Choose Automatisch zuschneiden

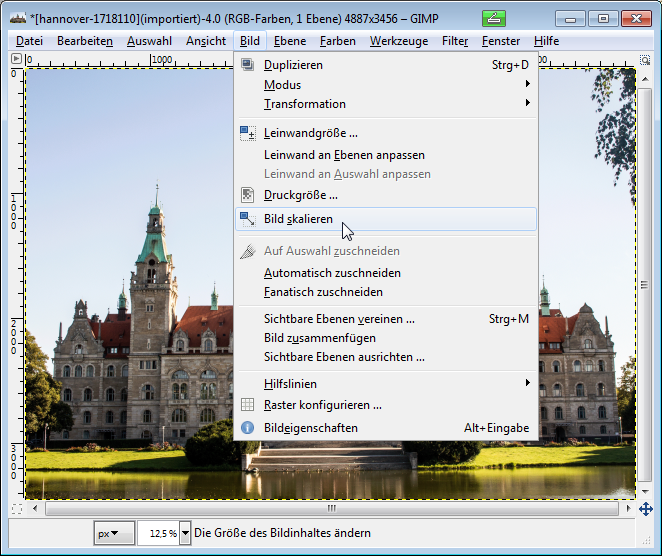click(x=332, y=273)
